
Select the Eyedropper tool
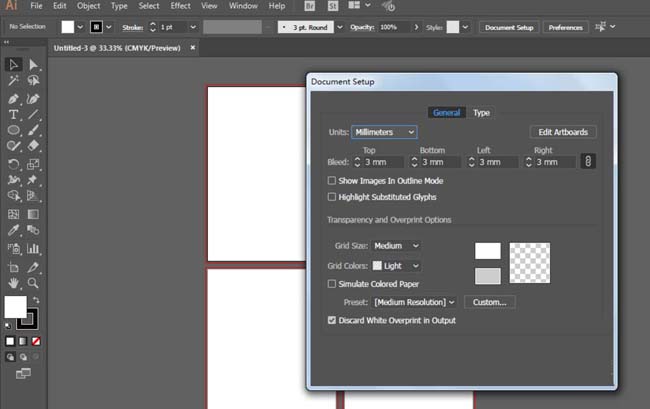[x=14, y=231]
